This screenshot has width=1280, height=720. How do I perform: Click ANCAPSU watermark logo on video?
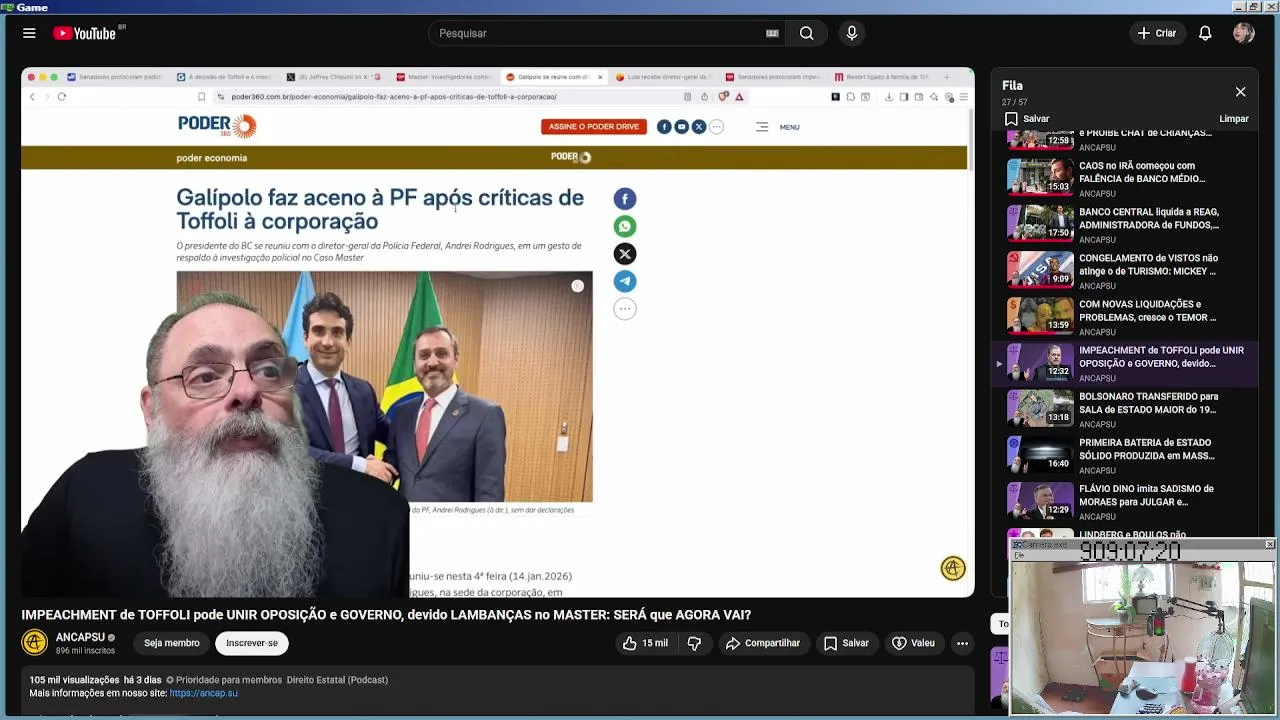click(x=953, y=568)
